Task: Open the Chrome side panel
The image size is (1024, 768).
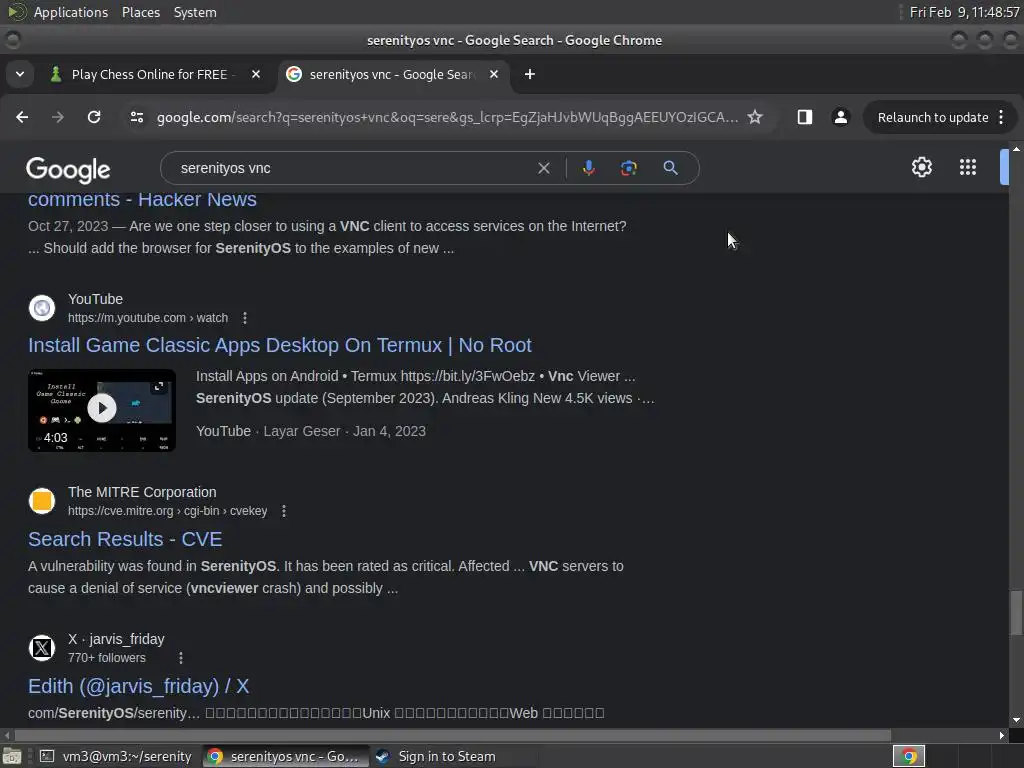Action: pyautogui.click(x=805, y=117)
